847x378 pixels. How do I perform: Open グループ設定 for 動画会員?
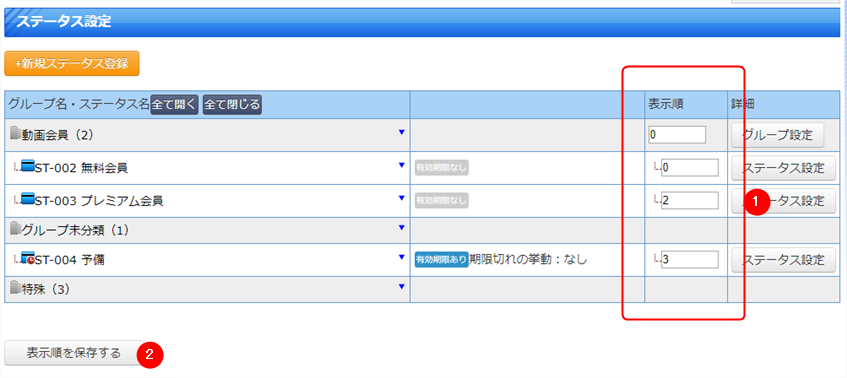(777, 135)
